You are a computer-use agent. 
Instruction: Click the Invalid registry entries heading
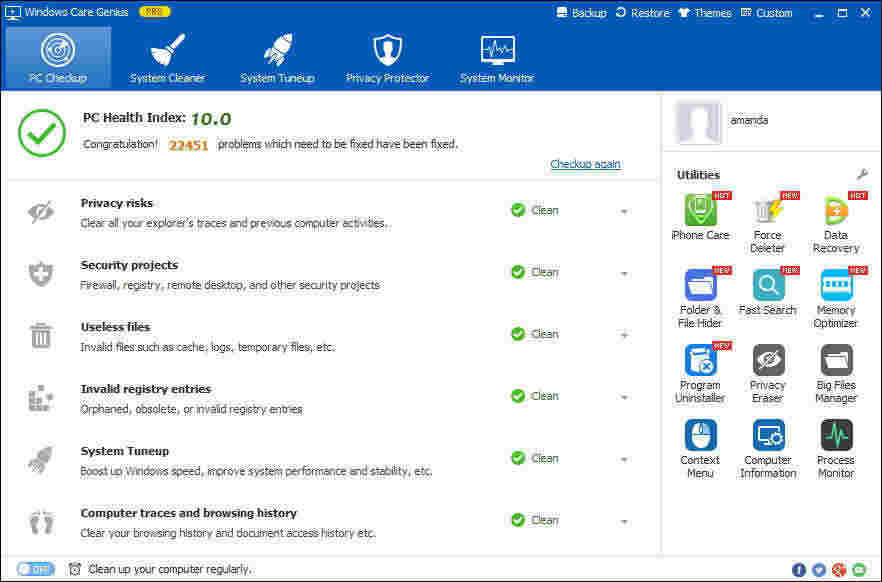146,389
